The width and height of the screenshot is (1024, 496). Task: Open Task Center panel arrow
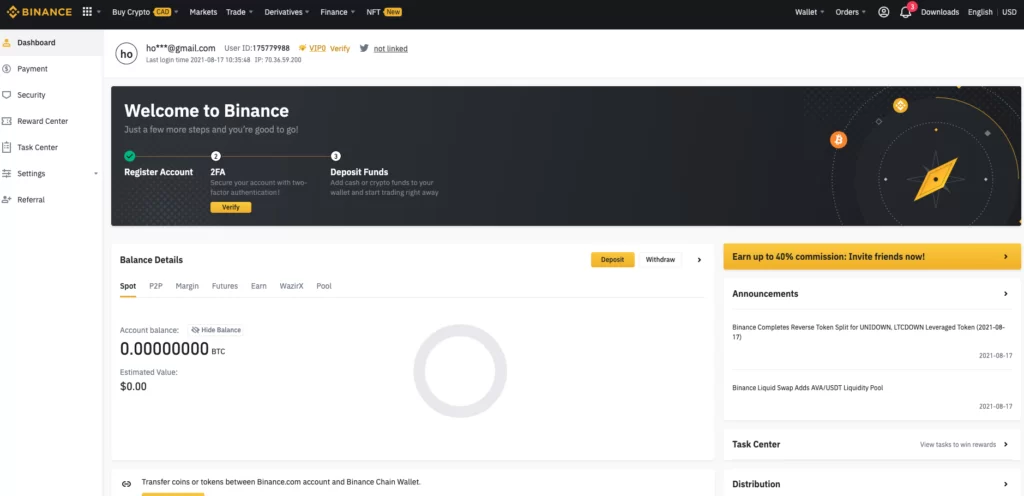click(x=1006, y=444)
